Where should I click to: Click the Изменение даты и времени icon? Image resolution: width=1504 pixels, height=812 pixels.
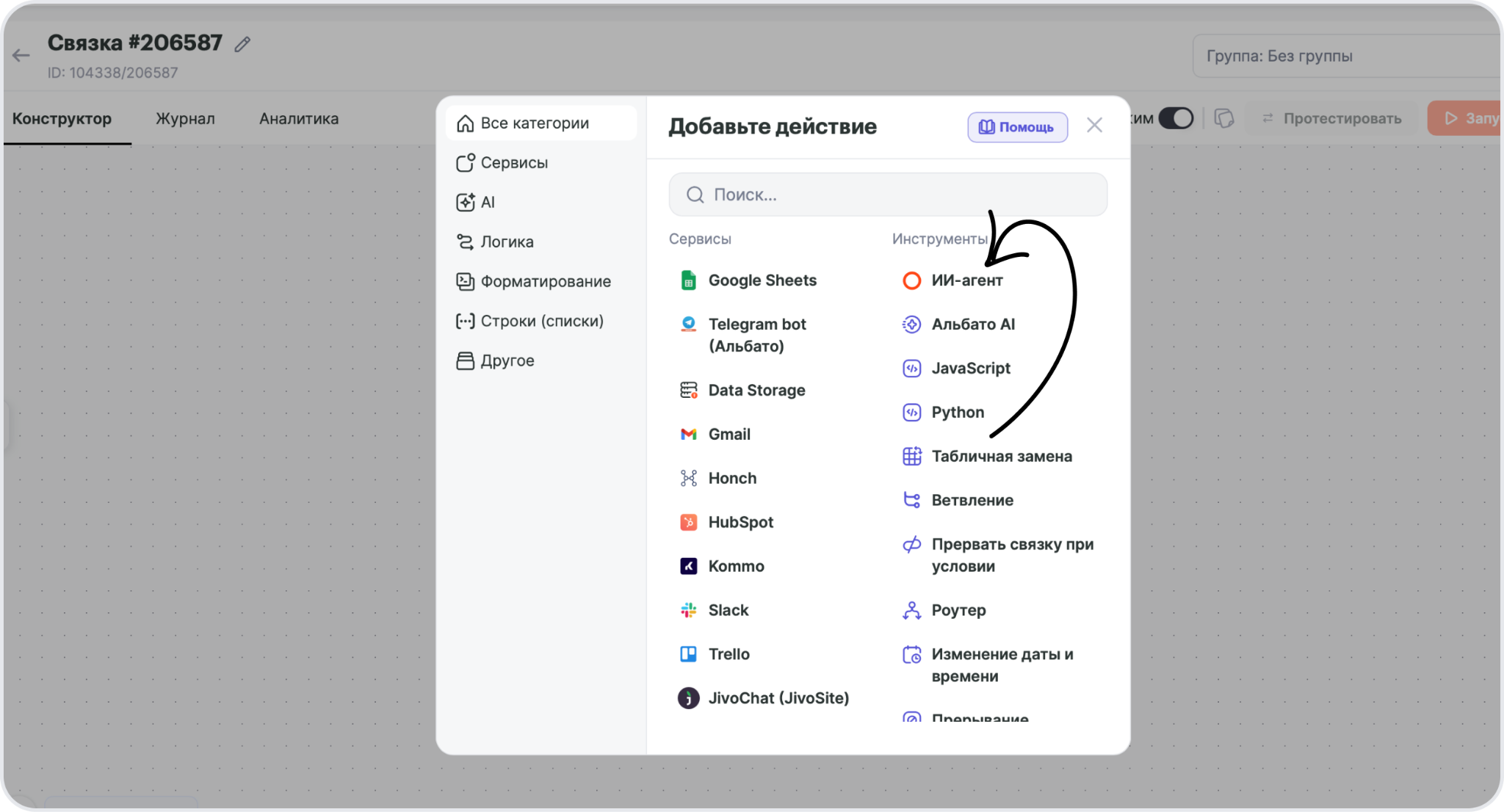[911, 654]
